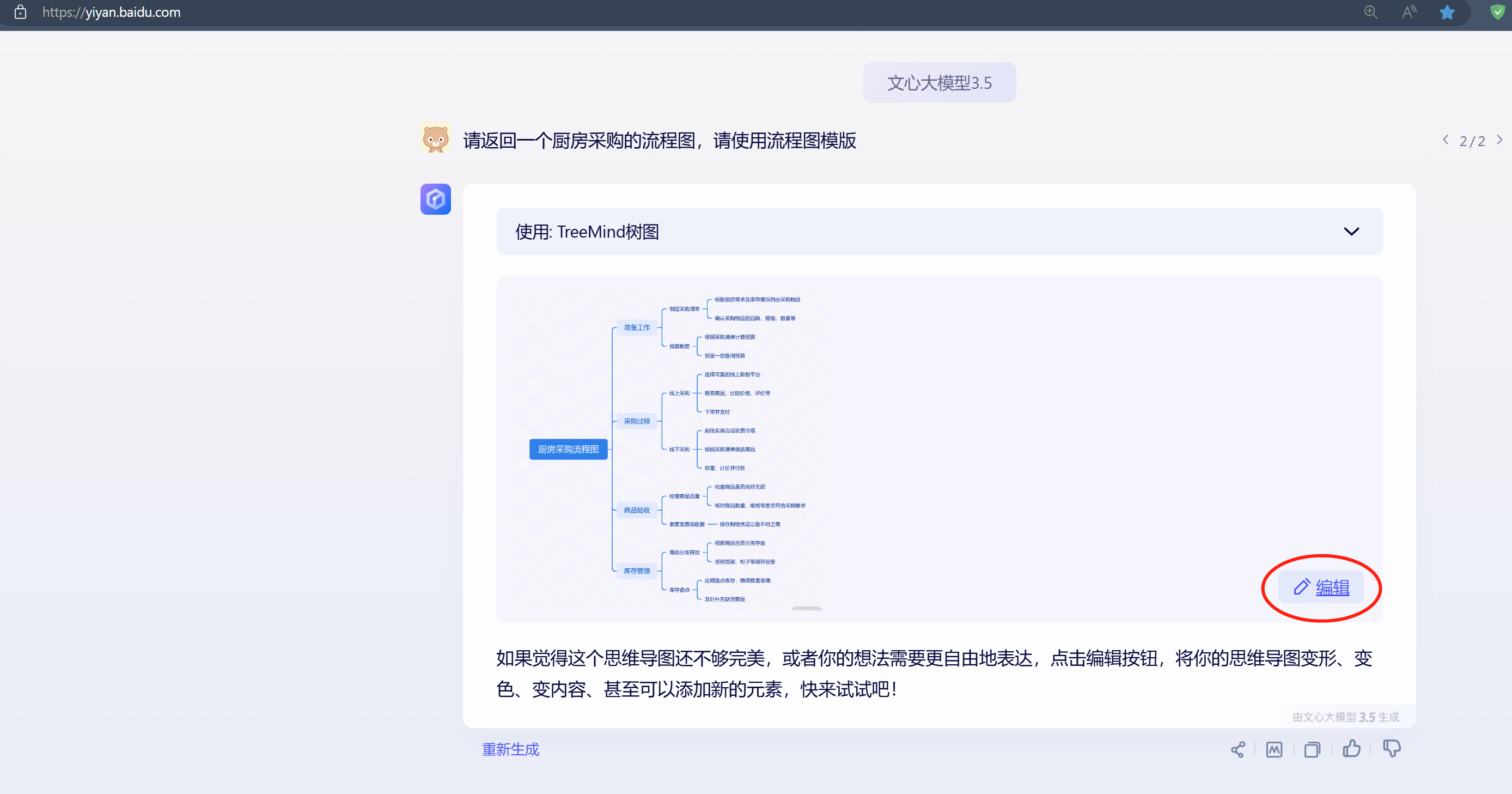Click the 商品分类存放 sub-node
The height and width of the screenshot is (794, 1512).
pos(685,553)
